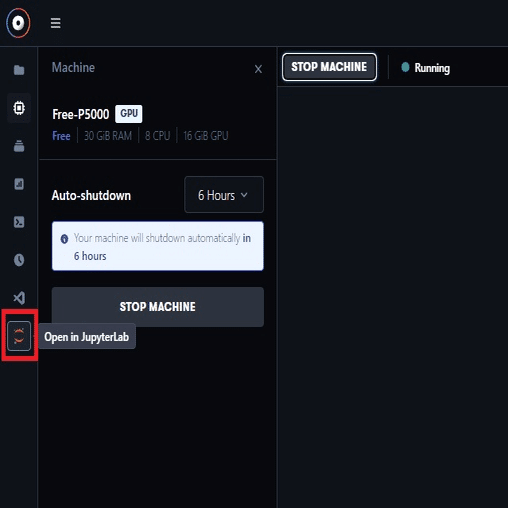Open the files folder sidebar icon
The image size is (508, 508).
[x=19, y=70]
